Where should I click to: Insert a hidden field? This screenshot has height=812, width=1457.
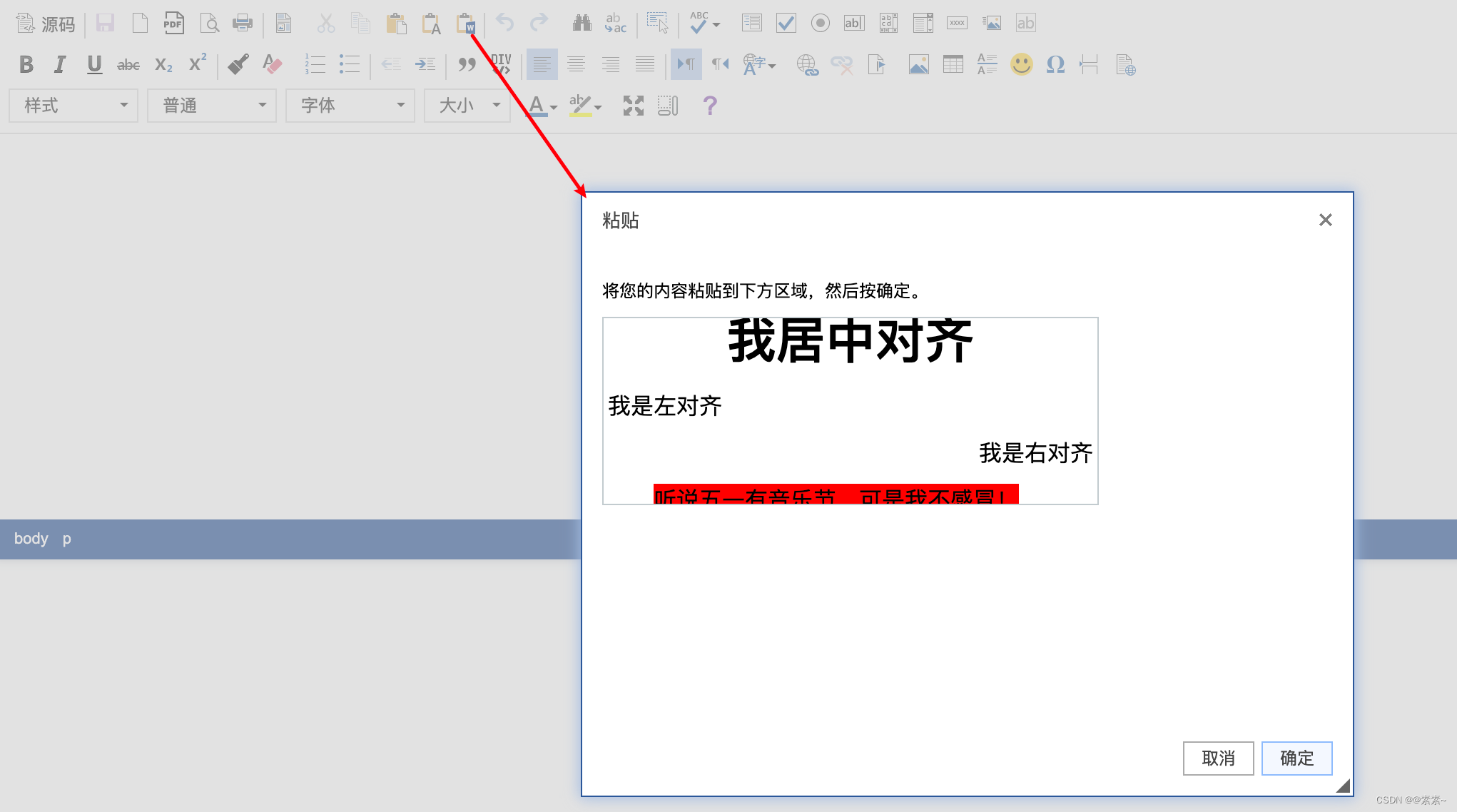(1025, 24)
